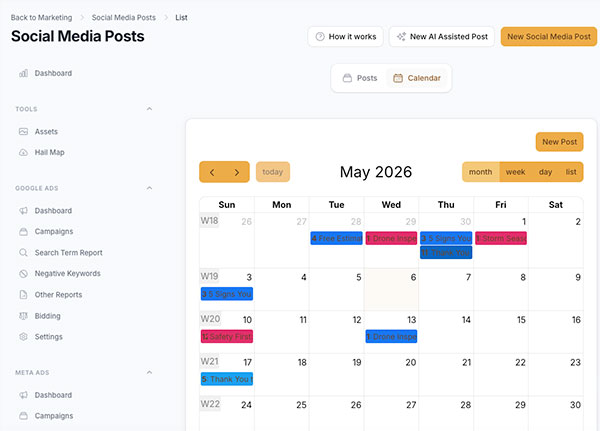Click the New Post button
600x431 pixels.
point(559,142)
